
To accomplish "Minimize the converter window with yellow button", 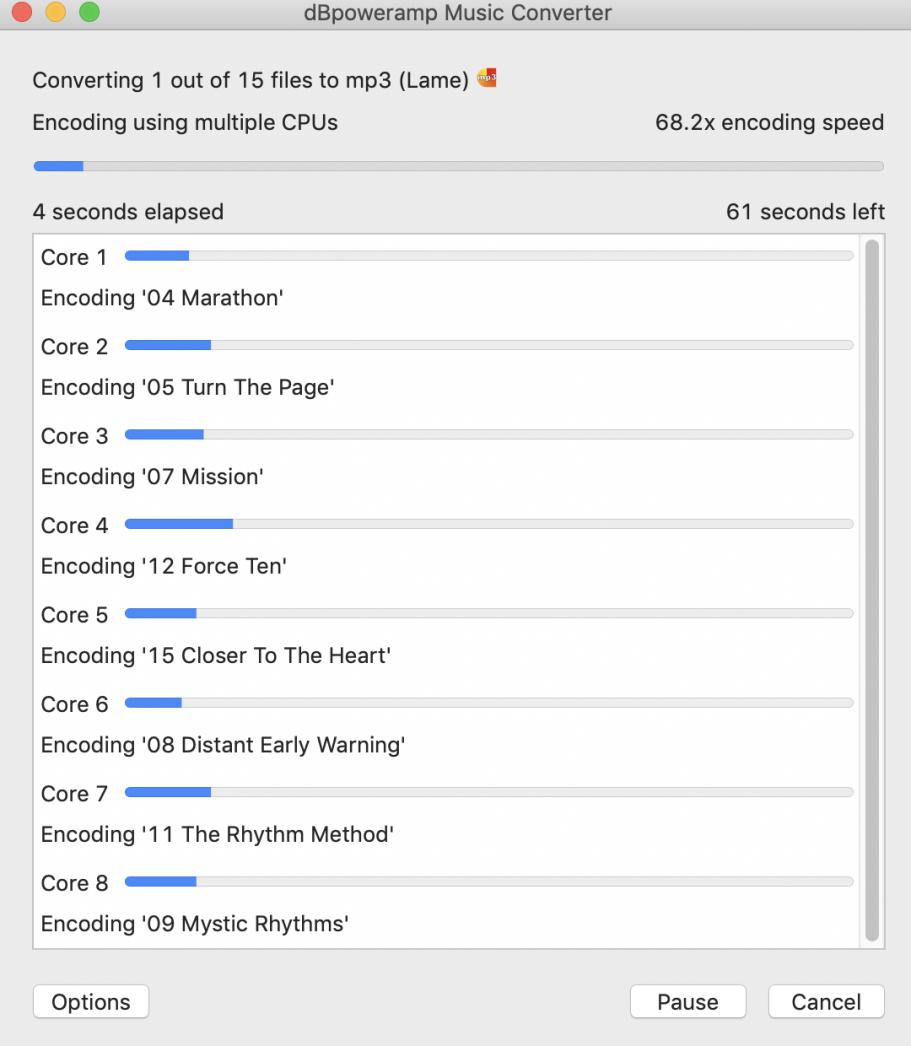I will point(55,13).
